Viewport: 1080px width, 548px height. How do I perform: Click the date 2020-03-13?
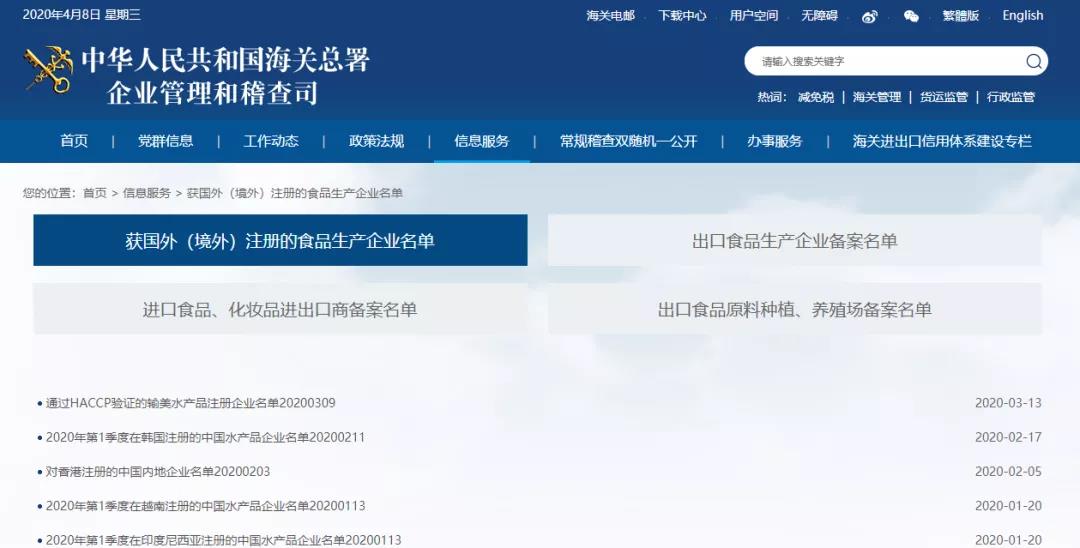[x=1008, y=403]
